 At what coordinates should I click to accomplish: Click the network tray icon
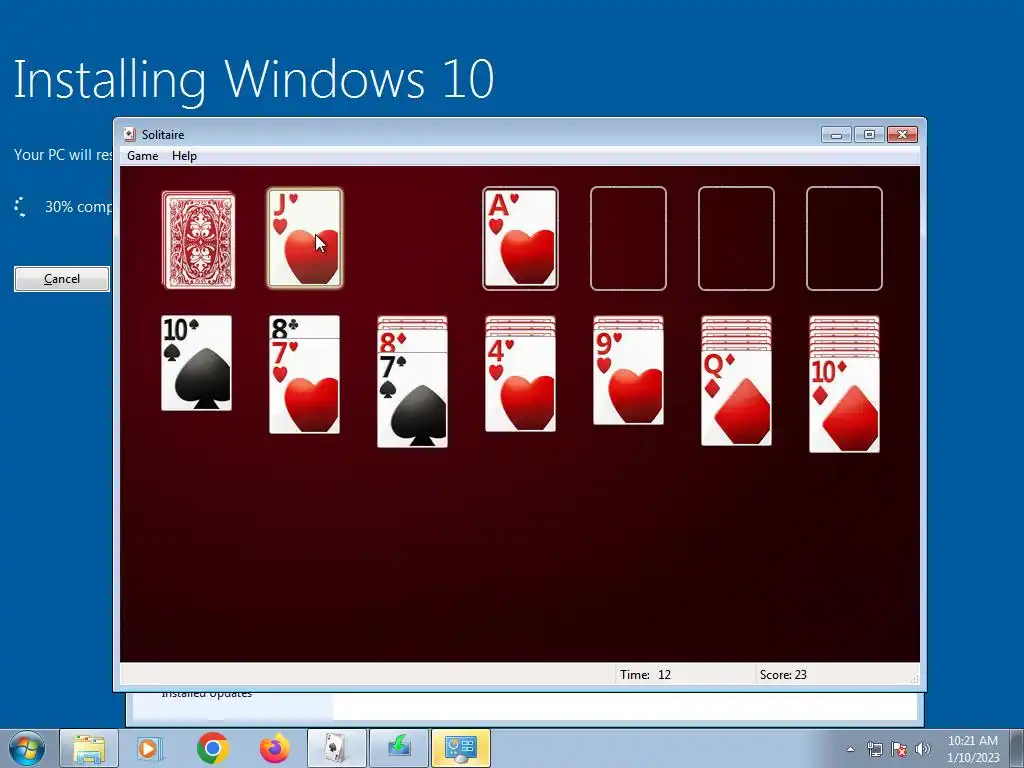click(874, 749)
